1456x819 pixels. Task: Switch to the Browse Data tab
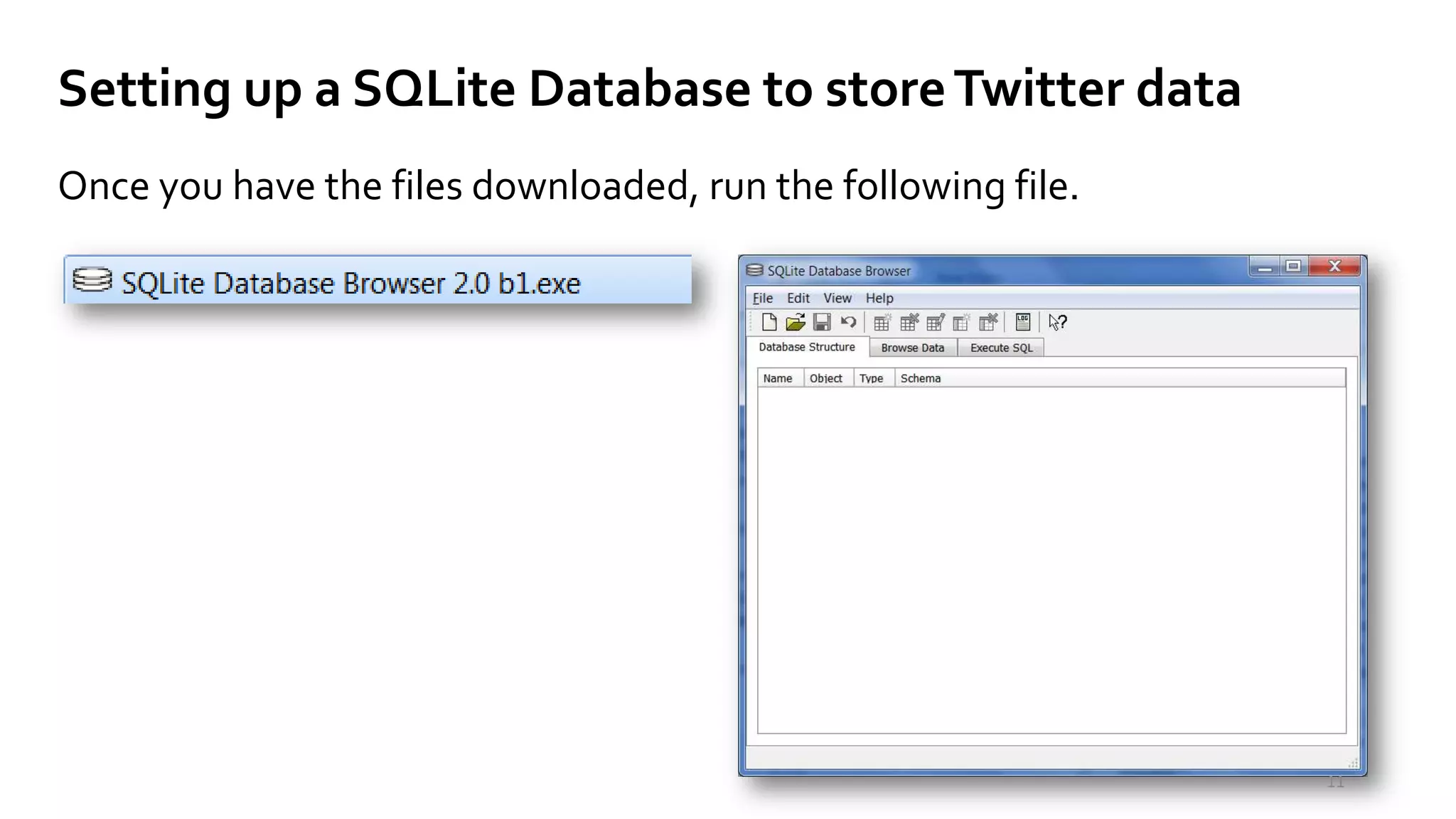tap(913, 348)
